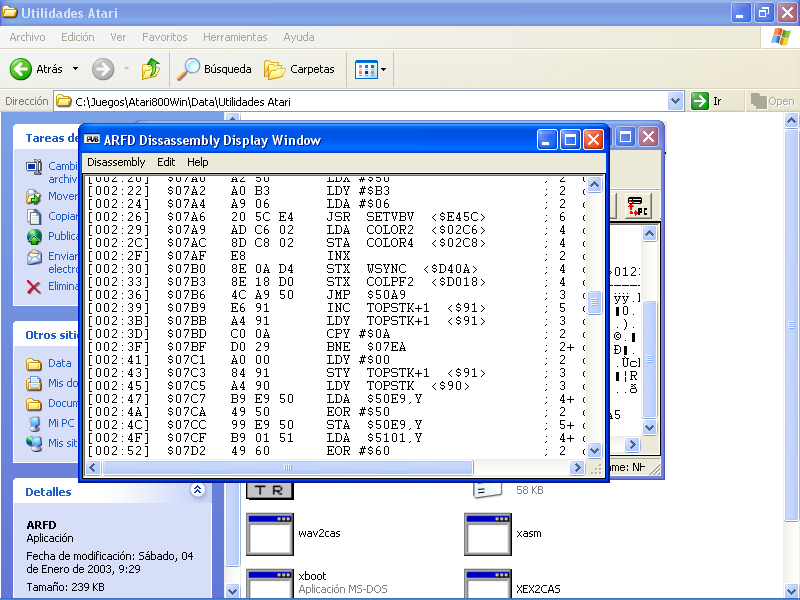Open the Help menu in ARFD window
Screen dimensions: 800x600
pyautogui.click(x=197, y=162)
